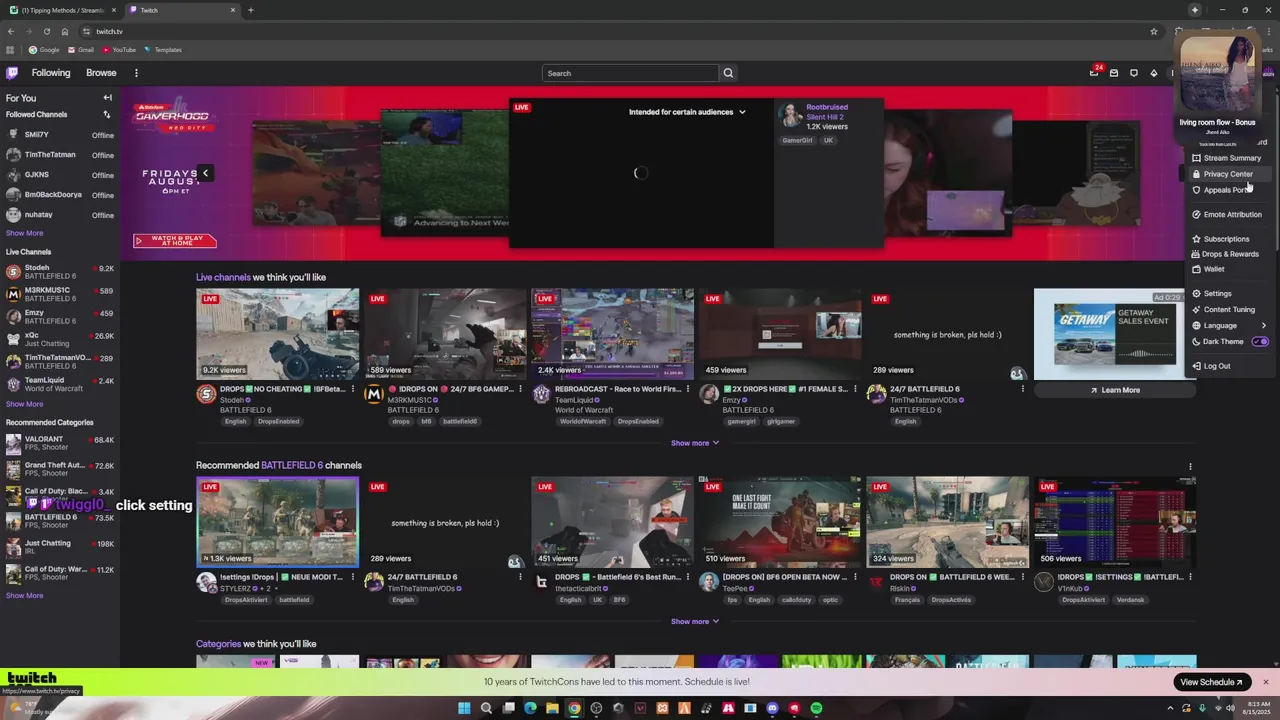
Task: Open TeamLiquid Race to World First stream thumbnail
Action: point(612,334)
